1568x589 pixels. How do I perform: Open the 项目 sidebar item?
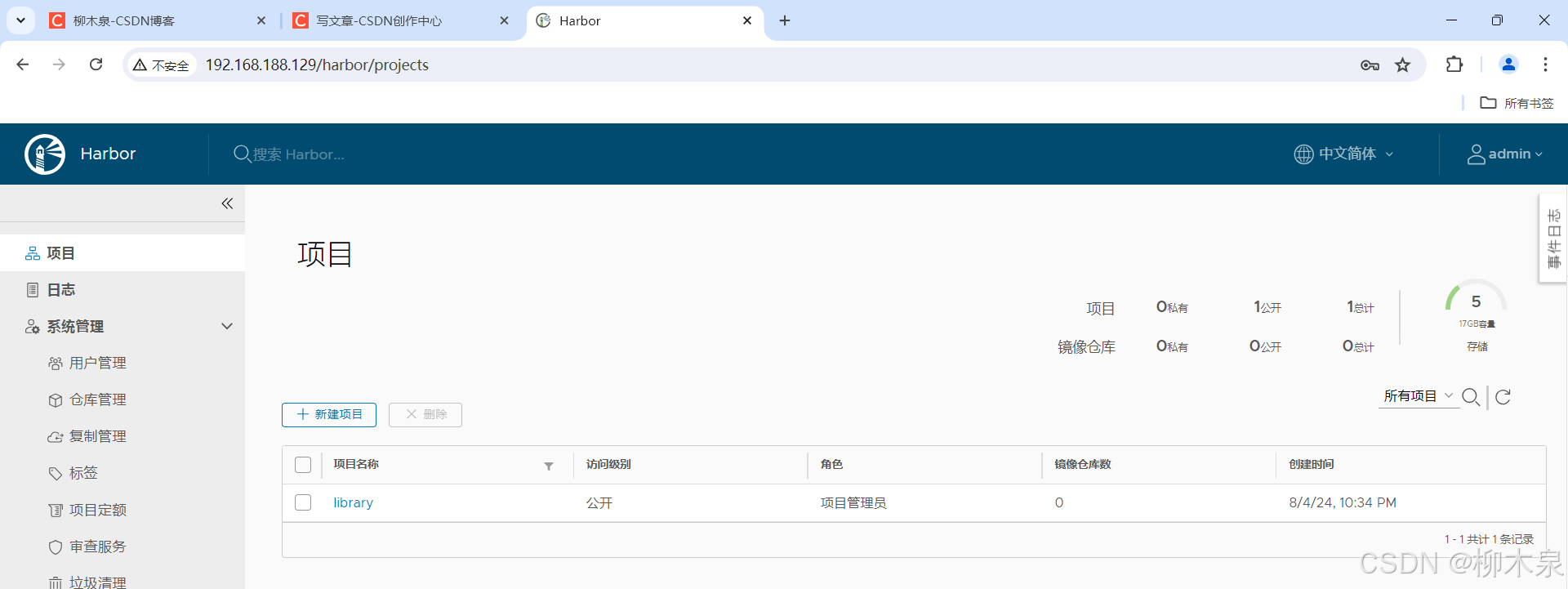[x=122, y=253]
